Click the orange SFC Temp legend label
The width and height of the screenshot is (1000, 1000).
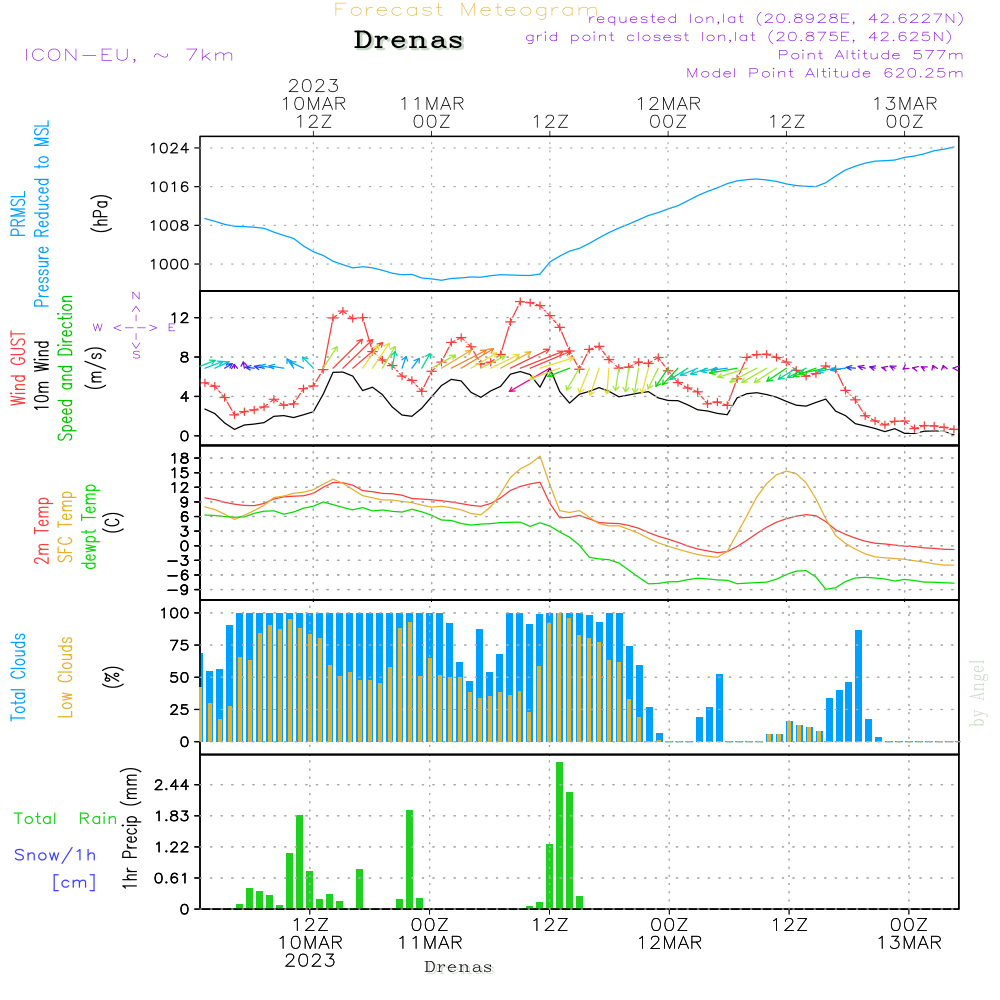(66, 526)
